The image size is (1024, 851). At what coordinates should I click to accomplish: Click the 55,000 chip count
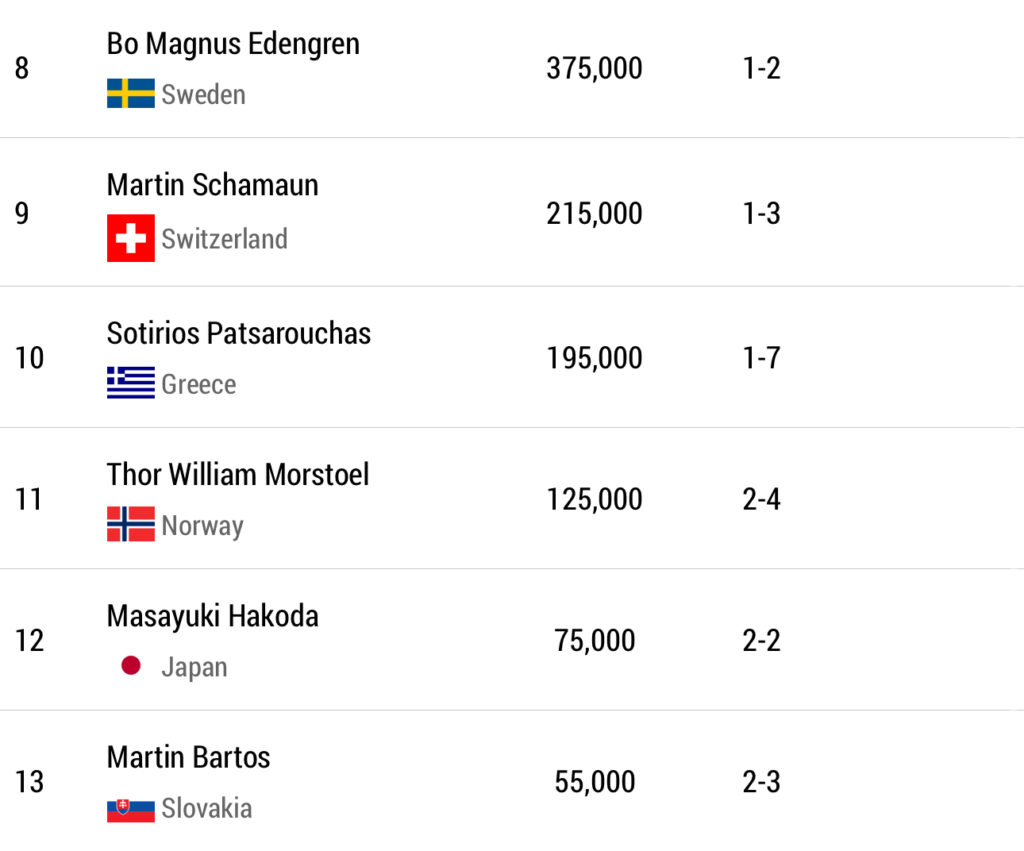[x=594, y=782]
